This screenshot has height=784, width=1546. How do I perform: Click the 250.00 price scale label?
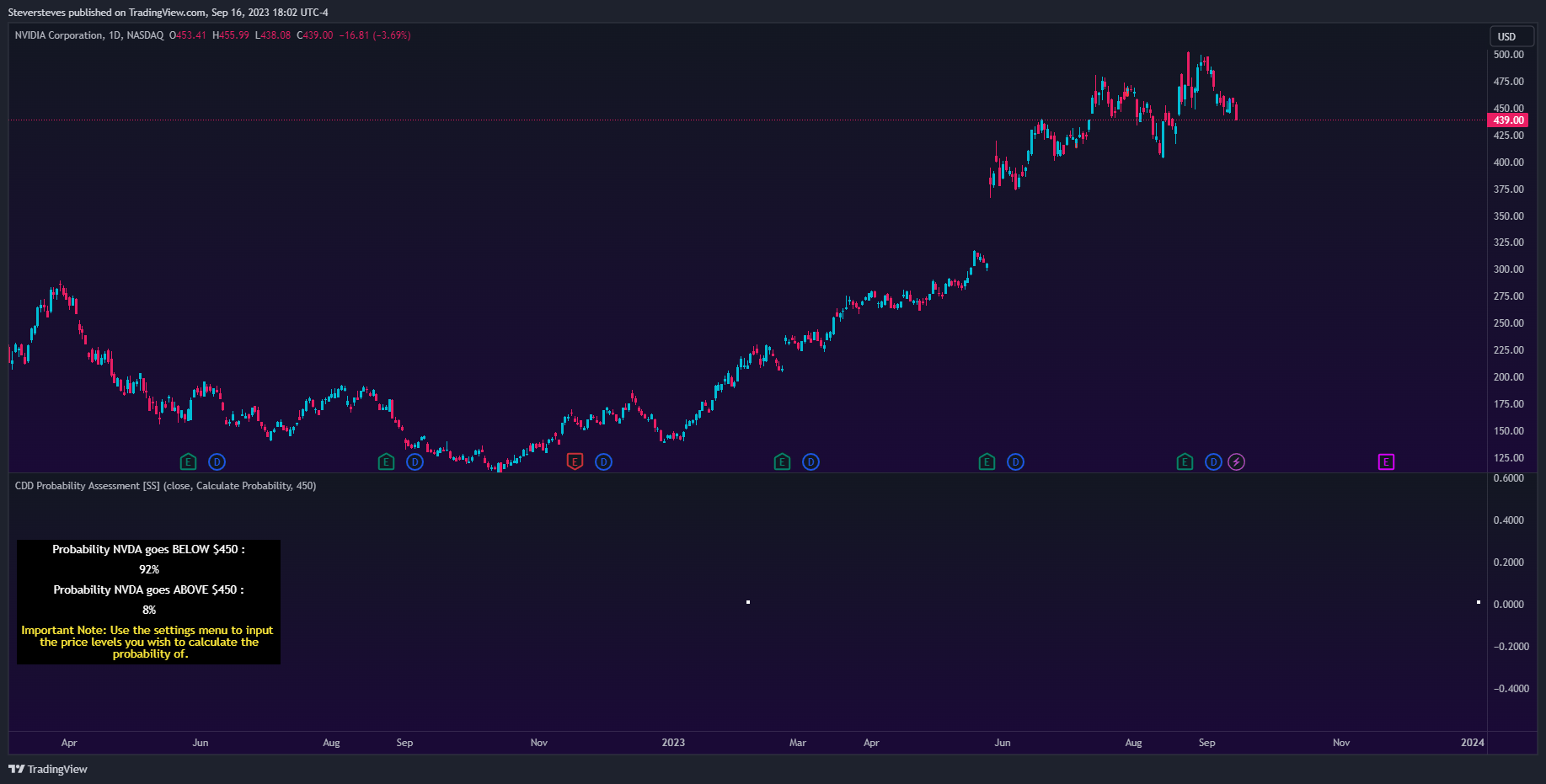point(1508,323)
